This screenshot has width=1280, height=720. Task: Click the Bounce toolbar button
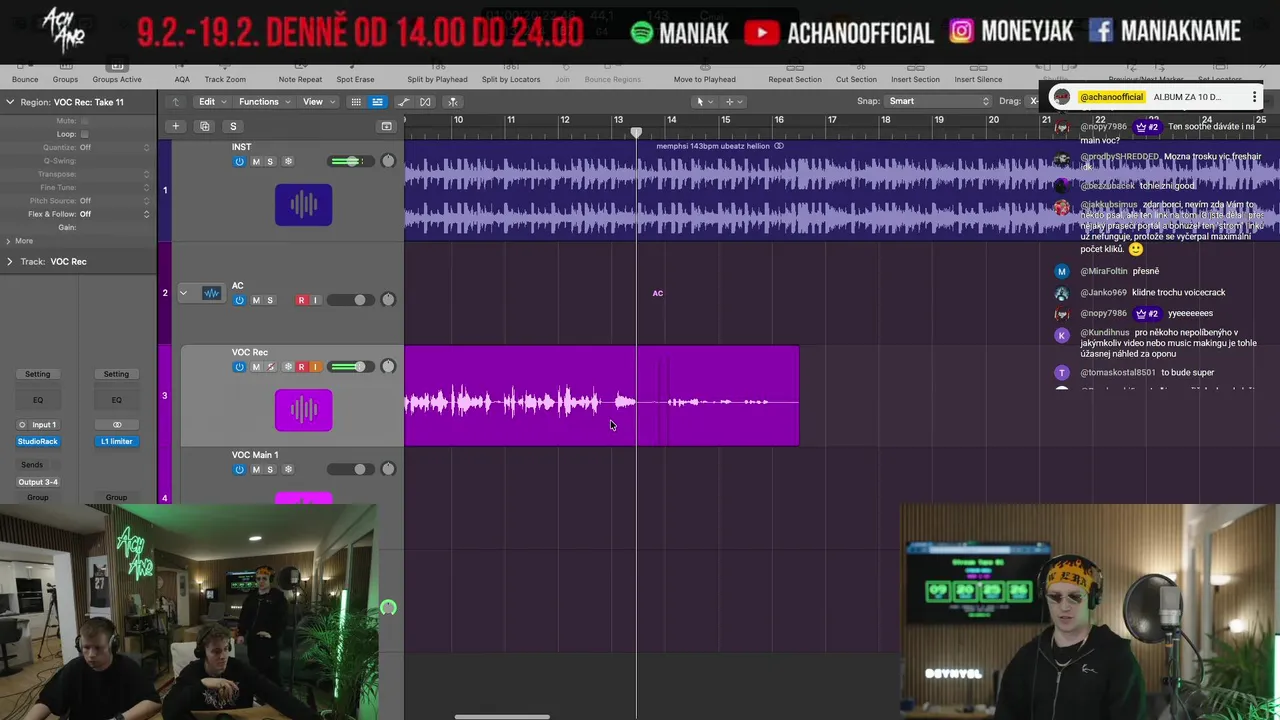coord(25,79)
